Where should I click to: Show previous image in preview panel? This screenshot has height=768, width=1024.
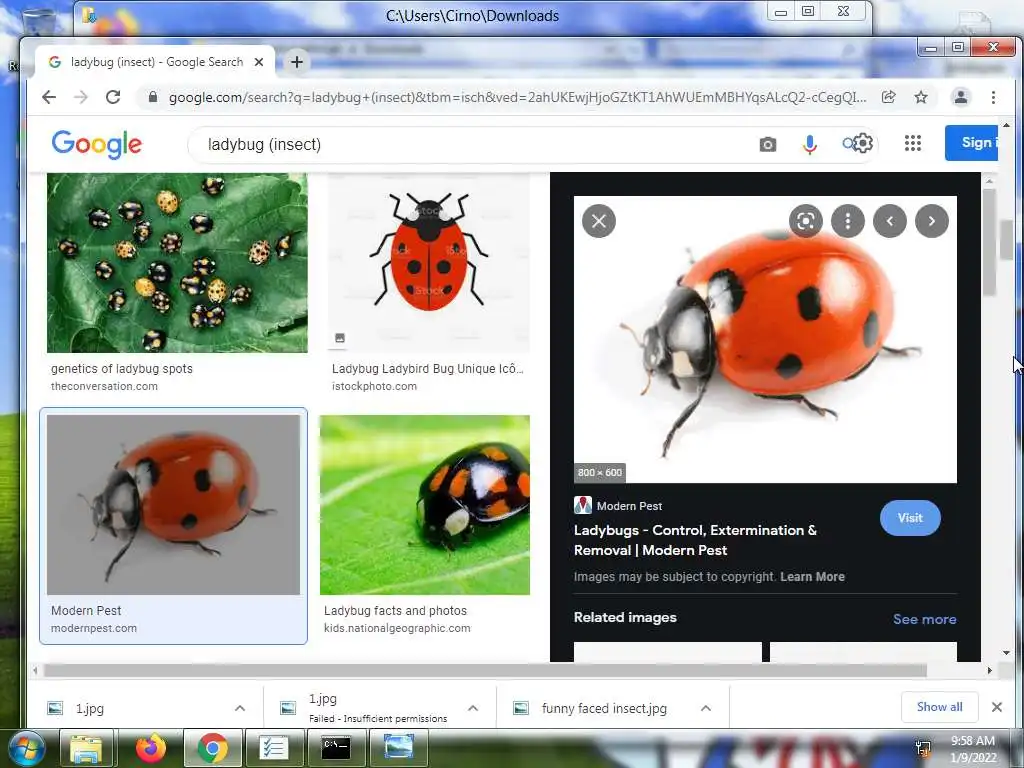(x=889, y=221)
